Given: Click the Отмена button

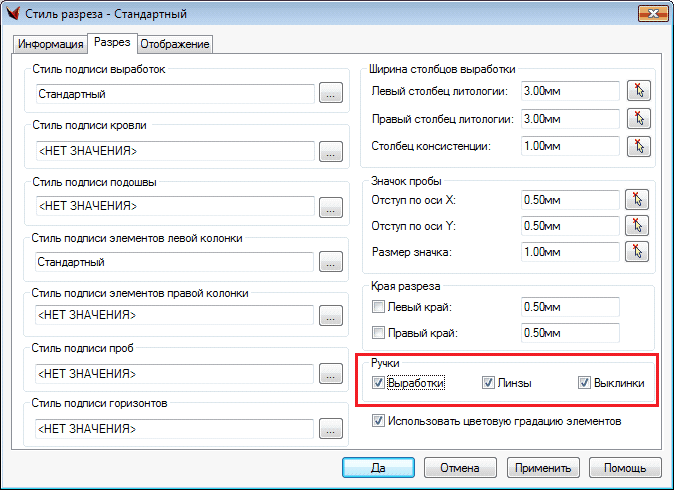Looking at the screenshot, I should (x=460, y=468).
